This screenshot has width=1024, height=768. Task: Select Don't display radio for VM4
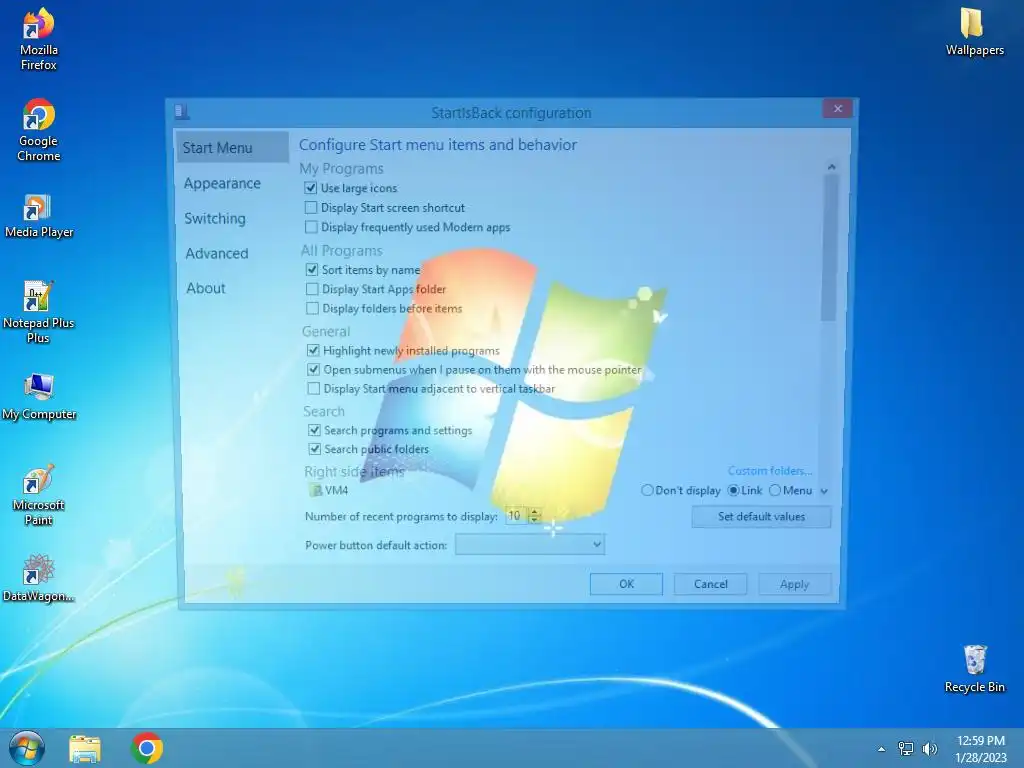(647, 490)
